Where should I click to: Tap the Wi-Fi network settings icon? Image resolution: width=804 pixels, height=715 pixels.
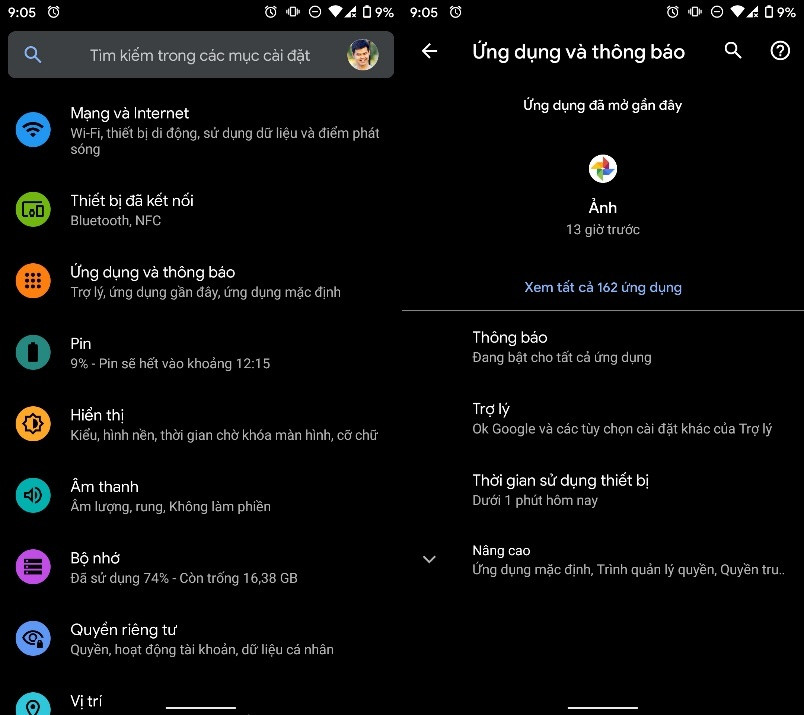(x=33, y=129)
